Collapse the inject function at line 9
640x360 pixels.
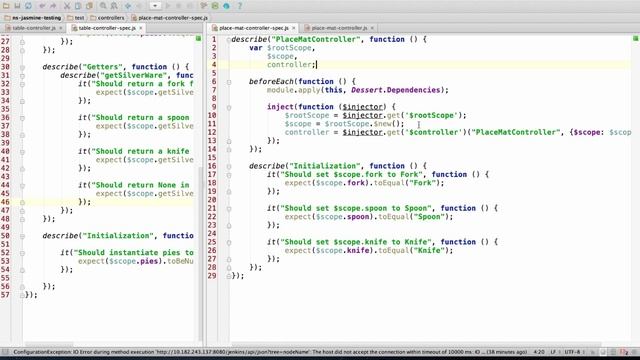229,108
